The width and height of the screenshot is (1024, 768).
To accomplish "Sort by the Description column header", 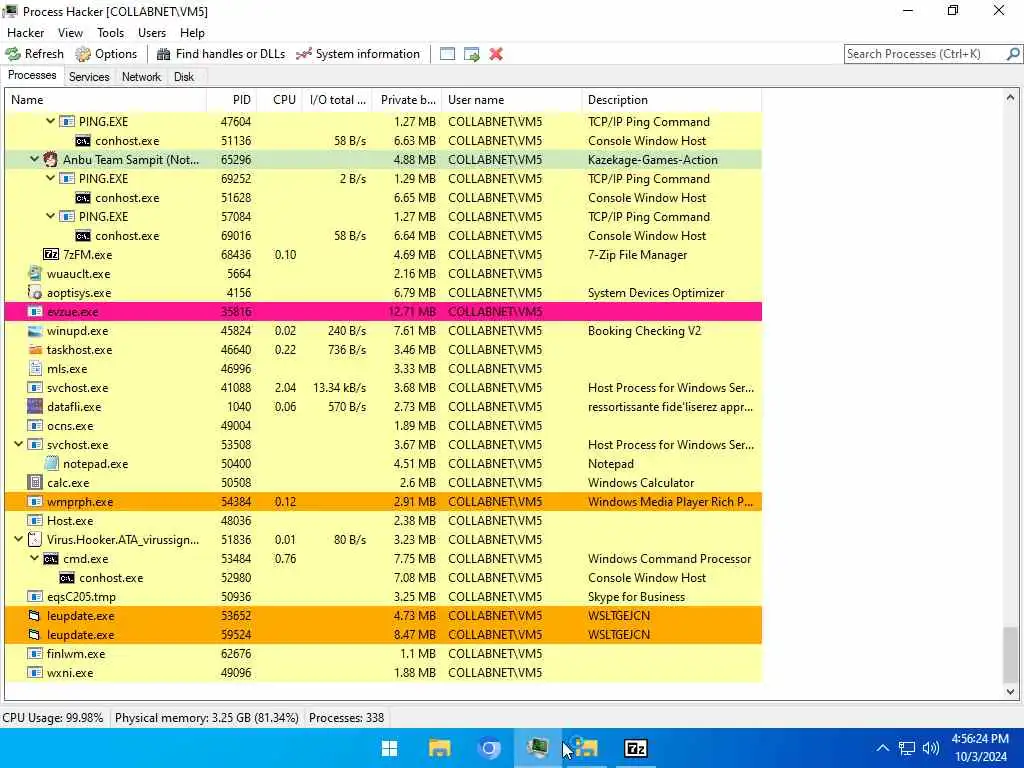I will coord(671,100).
